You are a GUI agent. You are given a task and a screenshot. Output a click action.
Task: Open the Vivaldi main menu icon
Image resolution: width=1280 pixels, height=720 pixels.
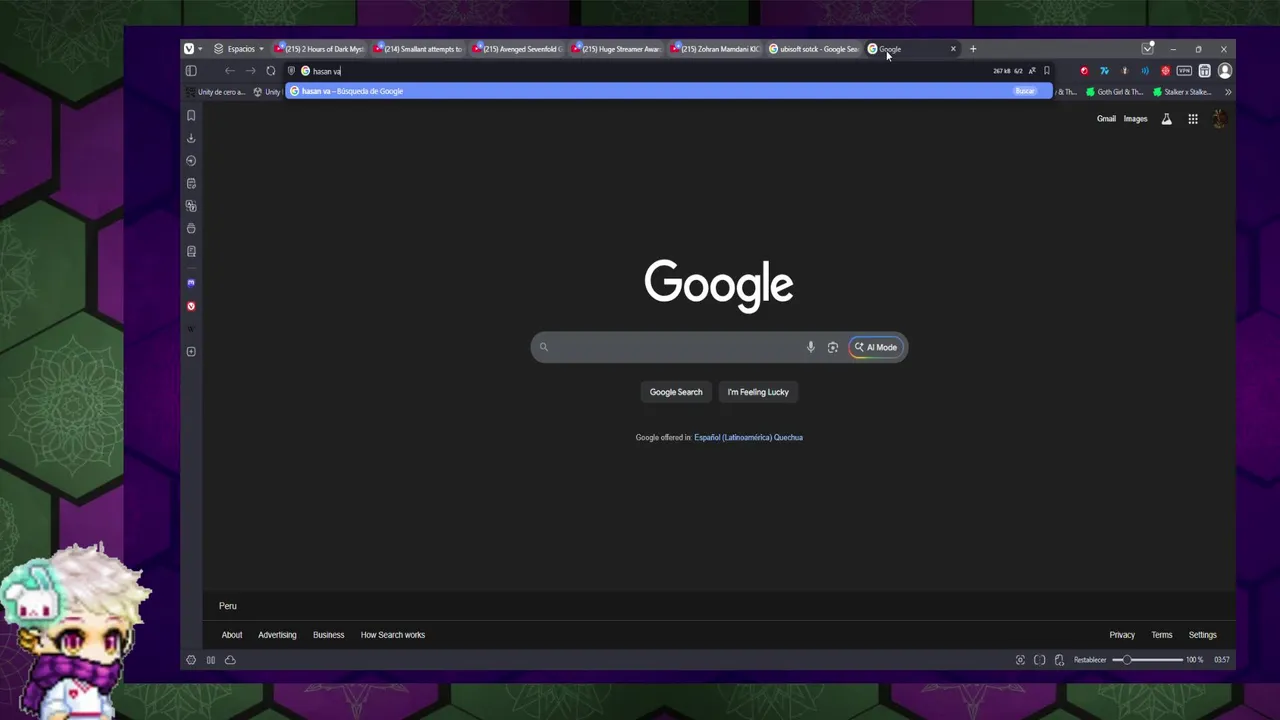[x=188, y=49]
